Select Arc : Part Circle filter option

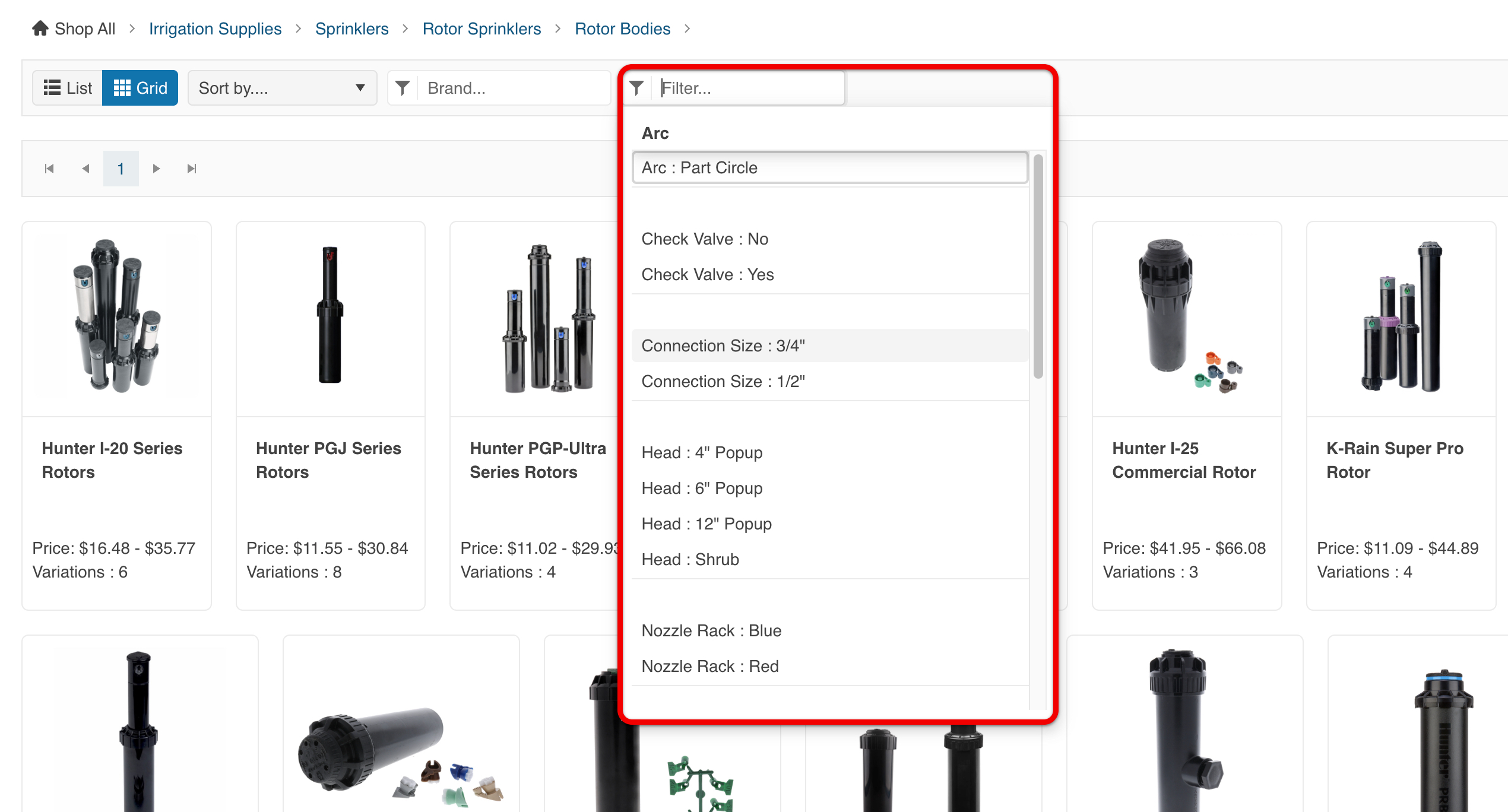(x=829, y=168)
